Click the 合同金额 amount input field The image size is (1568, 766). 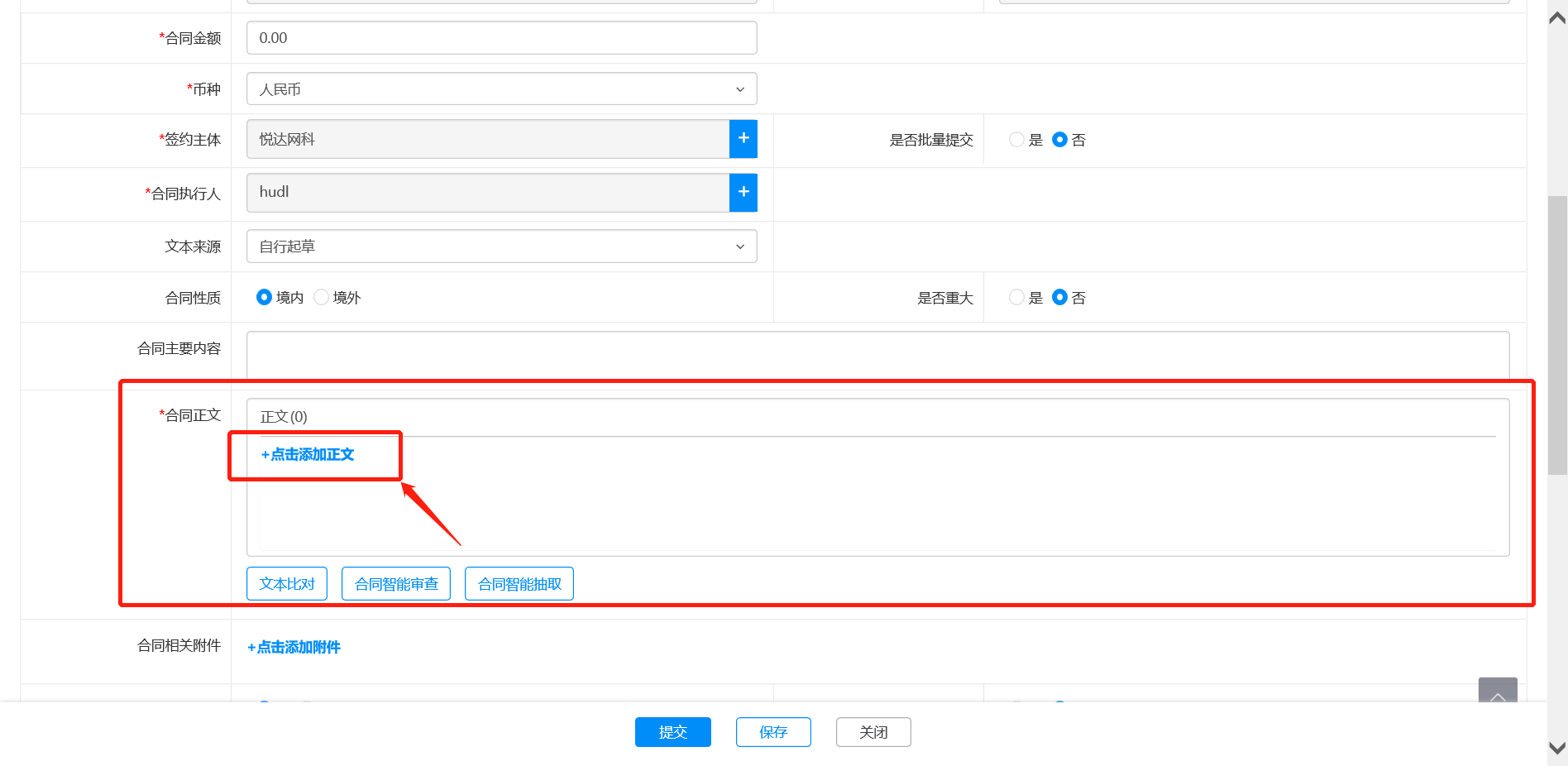(x=501, y=38)
